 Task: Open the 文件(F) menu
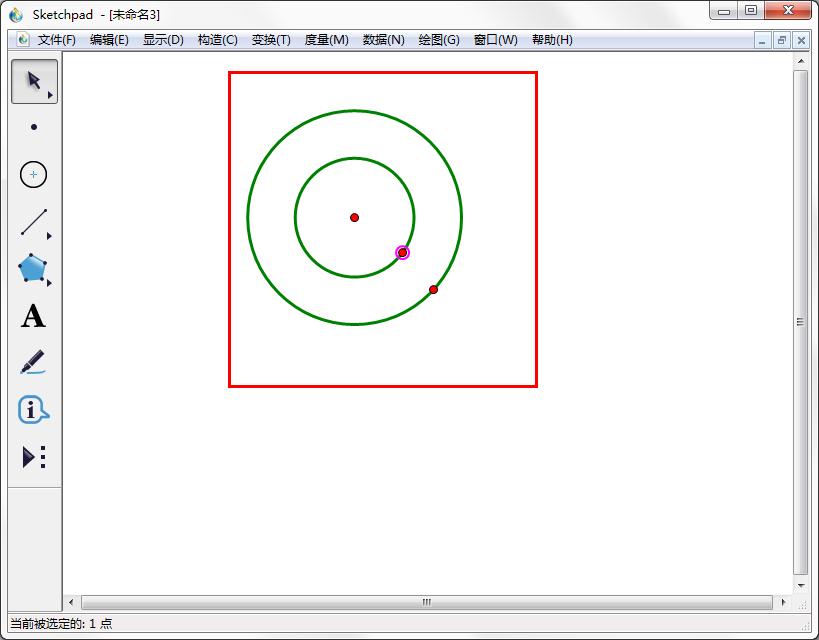(57, 40)
